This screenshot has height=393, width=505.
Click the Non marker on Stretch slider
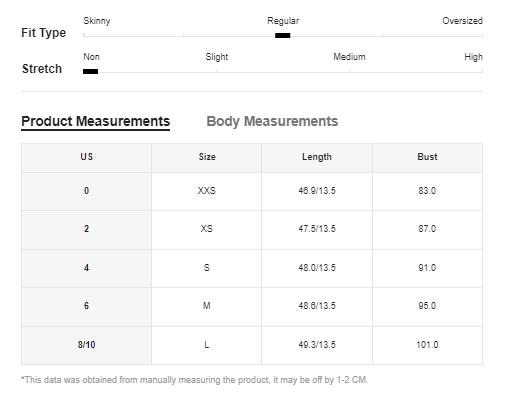[x=90, y=71]
